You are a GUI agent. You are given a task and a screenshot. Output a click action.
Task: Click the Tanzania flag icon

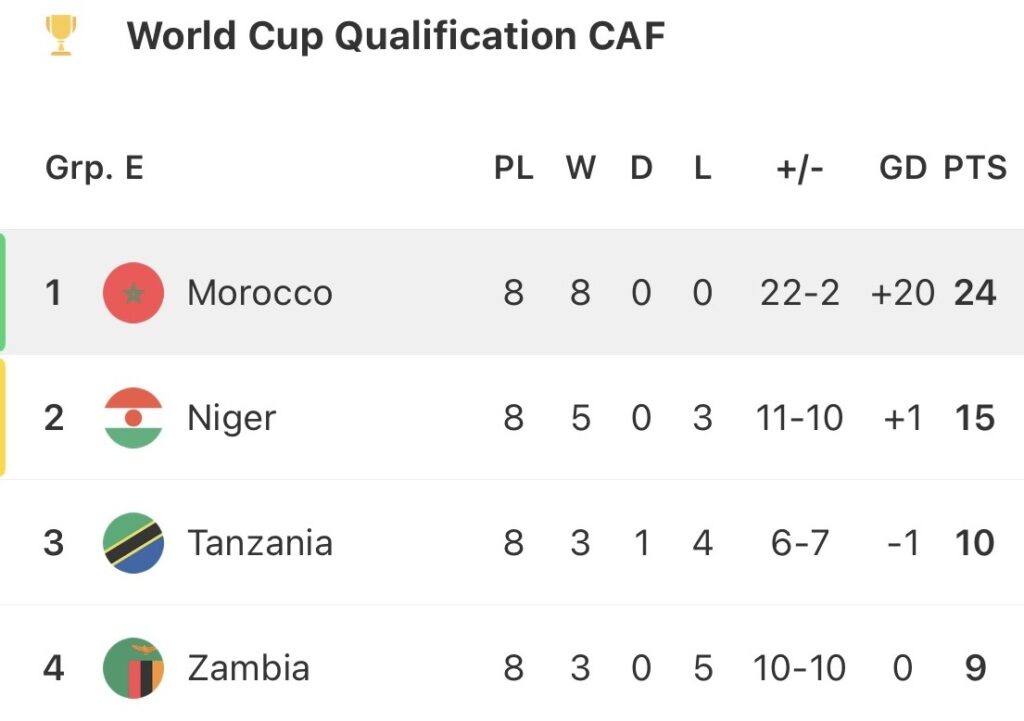(133, 543)
